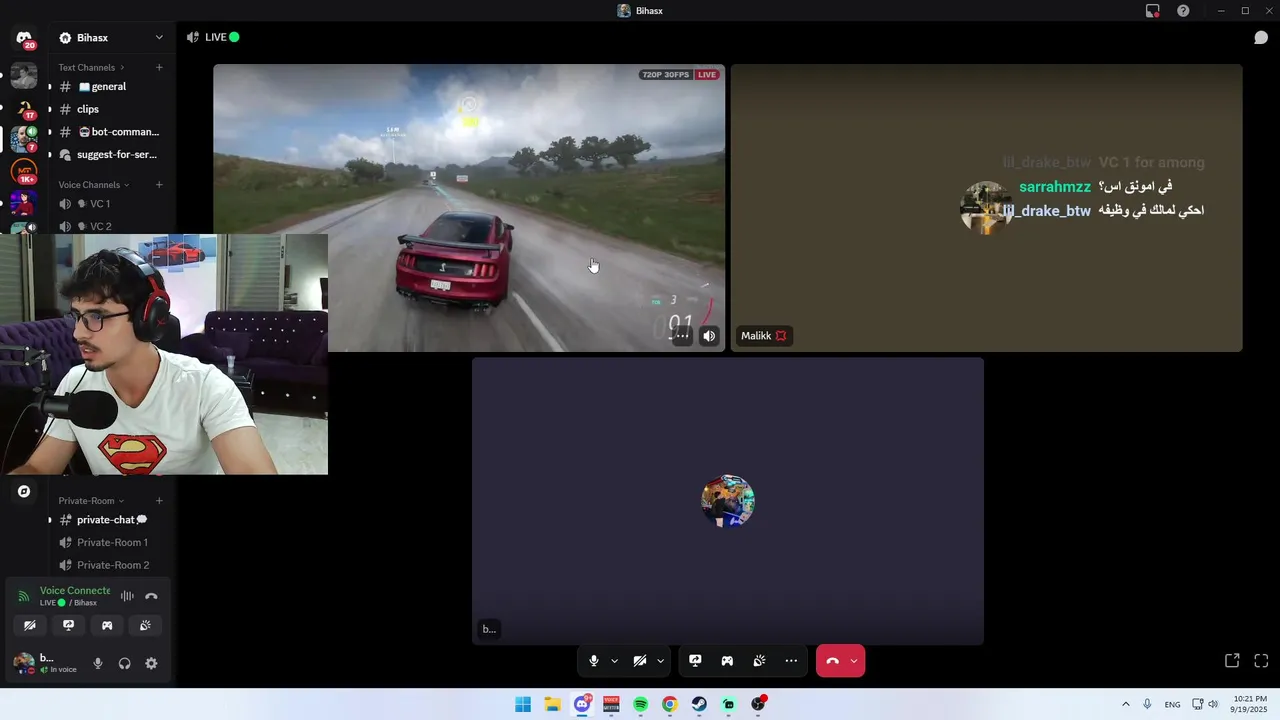Image resolution: width=1280 pixels, height=720 pixels.
Task: Open Discord inbox icon in title bar
Action: [x=1153, y=11]
